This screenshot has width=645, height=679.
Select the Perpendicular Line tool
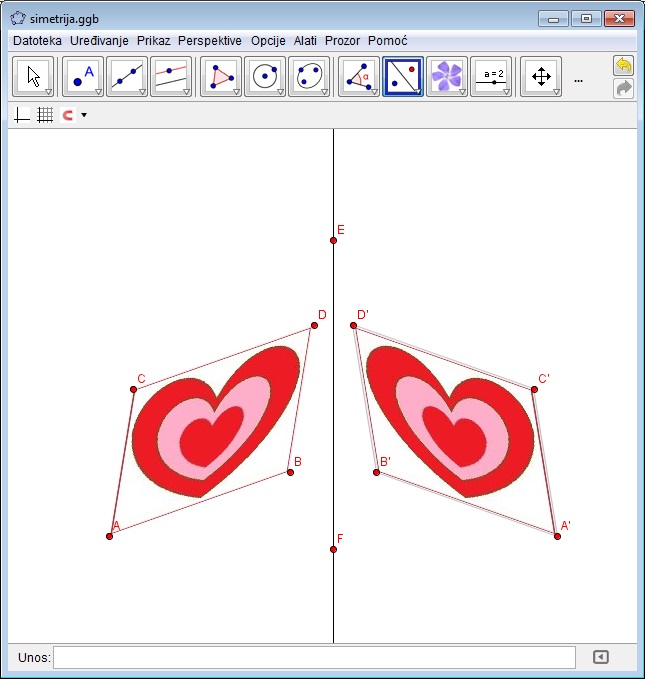pyautogui.click(x=171, y=76)
